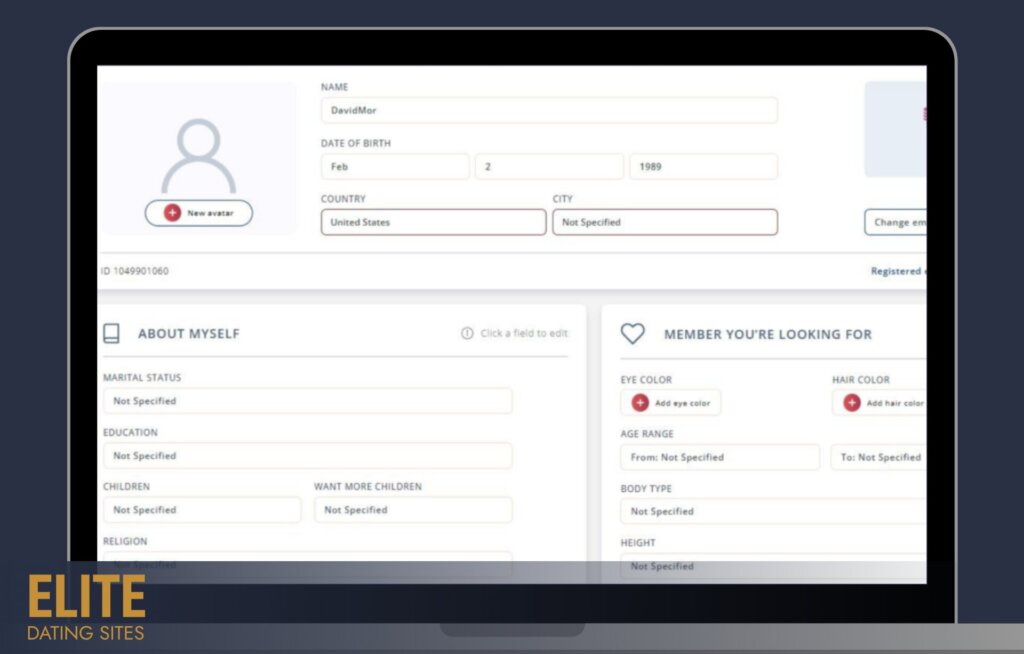Image resolution: width=1024 pixels, height=654 pixels.
Task: Click the red plus icon on Add eye color
Action: pyautogui.click(x=639, y=402)
